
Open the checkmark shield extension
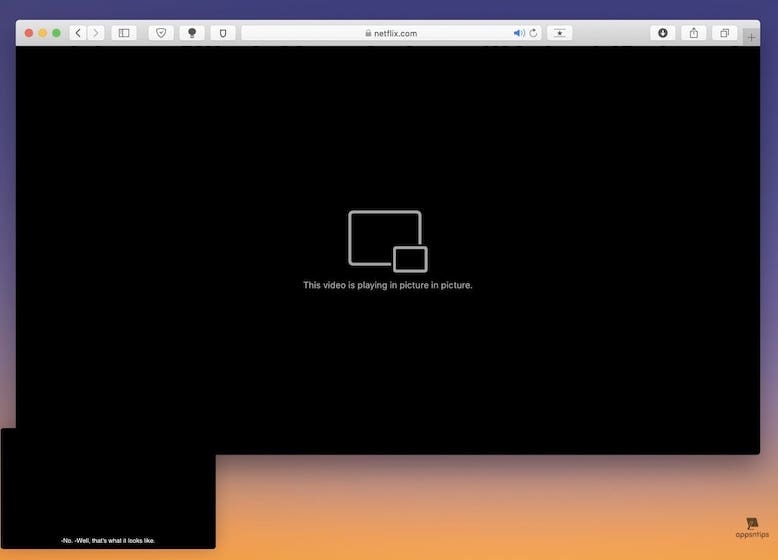161,33
